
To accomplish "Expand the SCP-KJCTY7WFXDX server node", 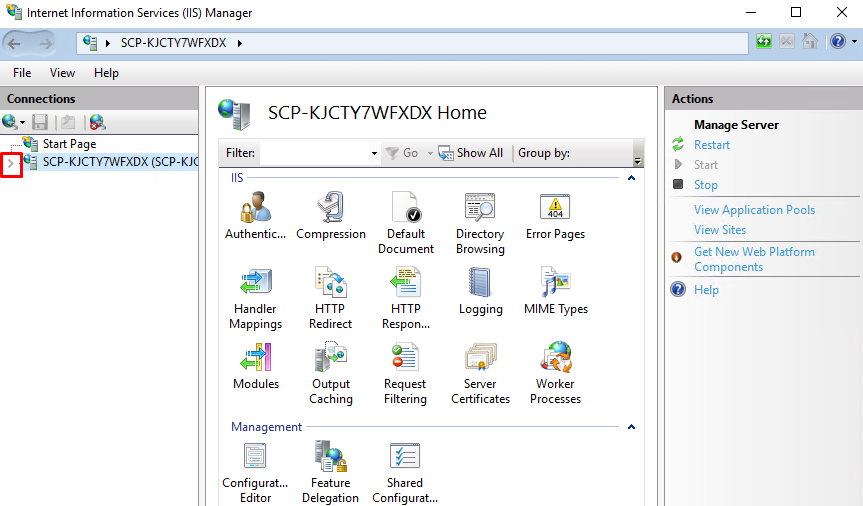I will click(10, 163).
